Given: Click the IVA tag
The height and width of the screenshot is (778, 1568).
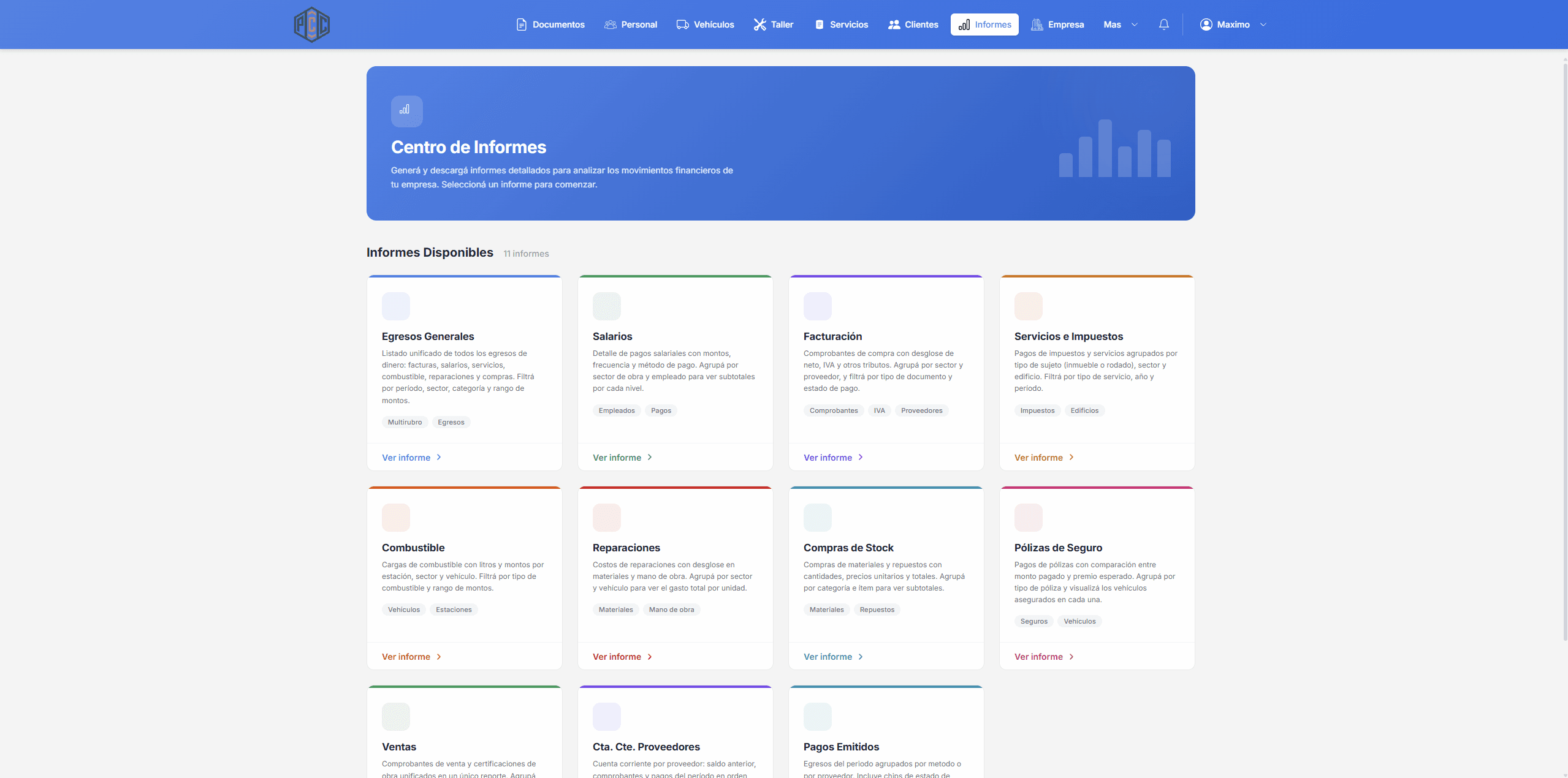Looking at the screenshot, I should pyautogui.click(x=879, y=410).
